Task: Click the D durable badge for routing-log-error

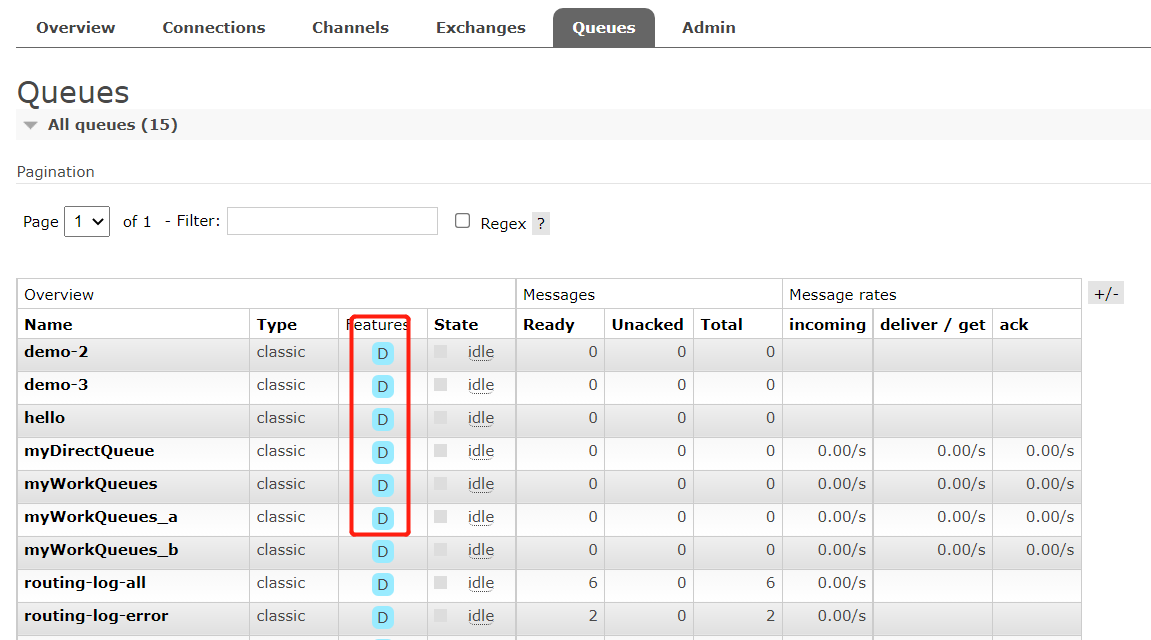Action: click(x=382, y=618)
